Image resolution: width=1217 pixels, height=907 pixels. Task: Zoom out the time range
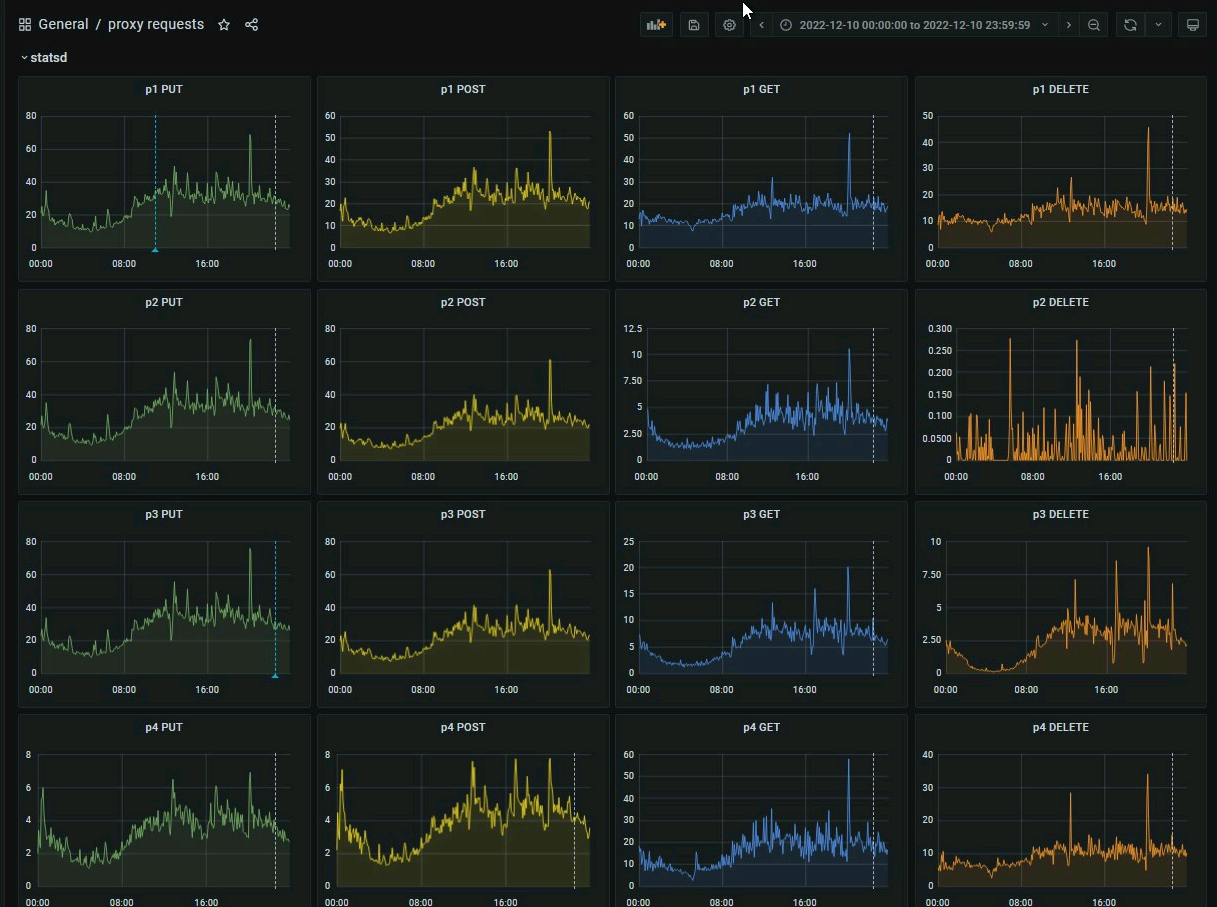[1094, 25]
